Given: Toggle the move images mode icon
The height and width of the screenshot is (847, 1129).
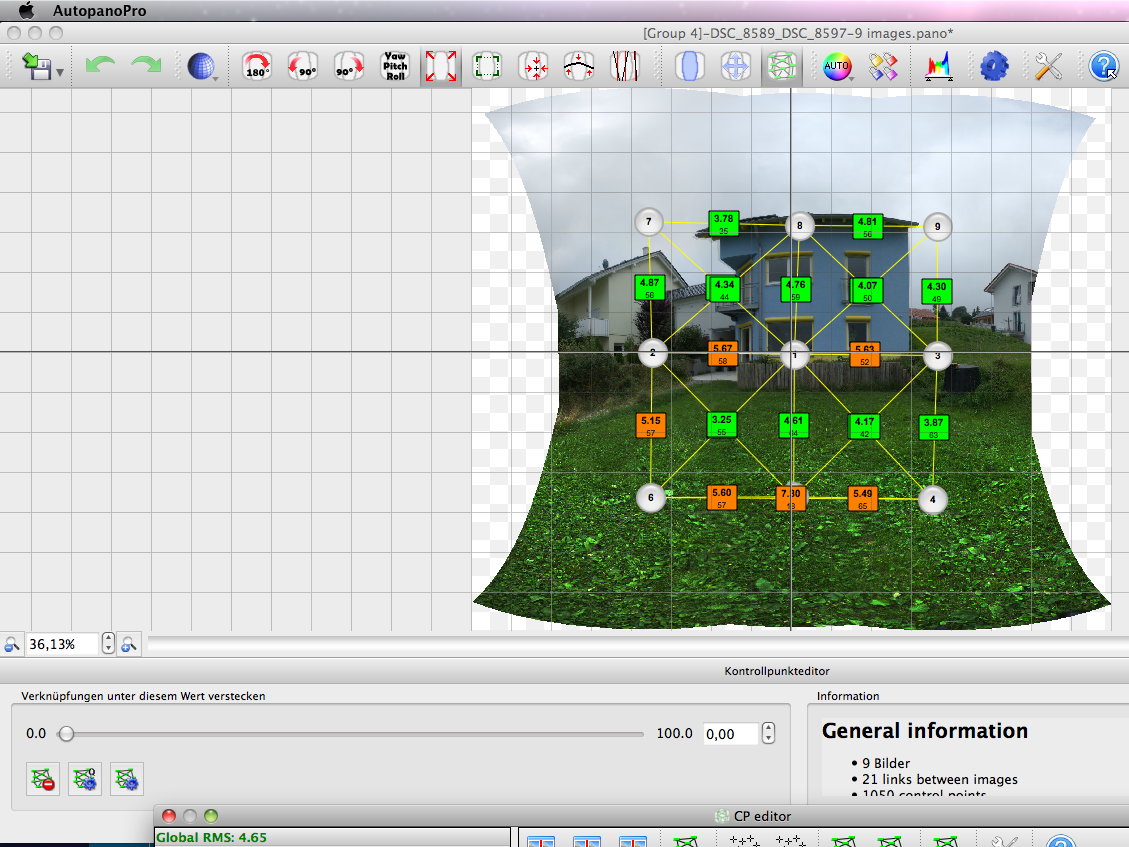Looking at the screenshot, I should (x=736, y=68).
